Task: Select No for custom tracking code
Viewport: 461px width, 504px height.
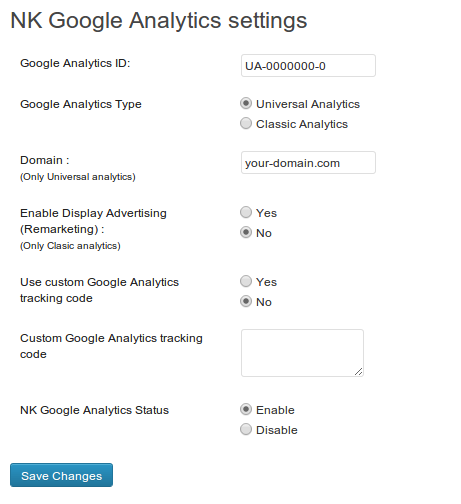Action: coord(246,301)
